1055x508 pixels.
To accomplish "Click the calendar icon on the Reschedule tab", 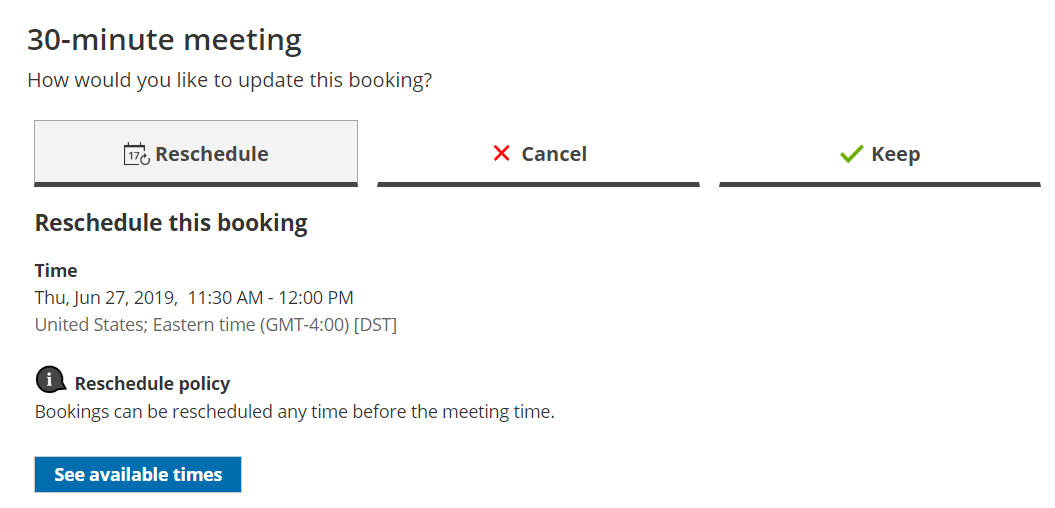I will (x=136, y=154).
